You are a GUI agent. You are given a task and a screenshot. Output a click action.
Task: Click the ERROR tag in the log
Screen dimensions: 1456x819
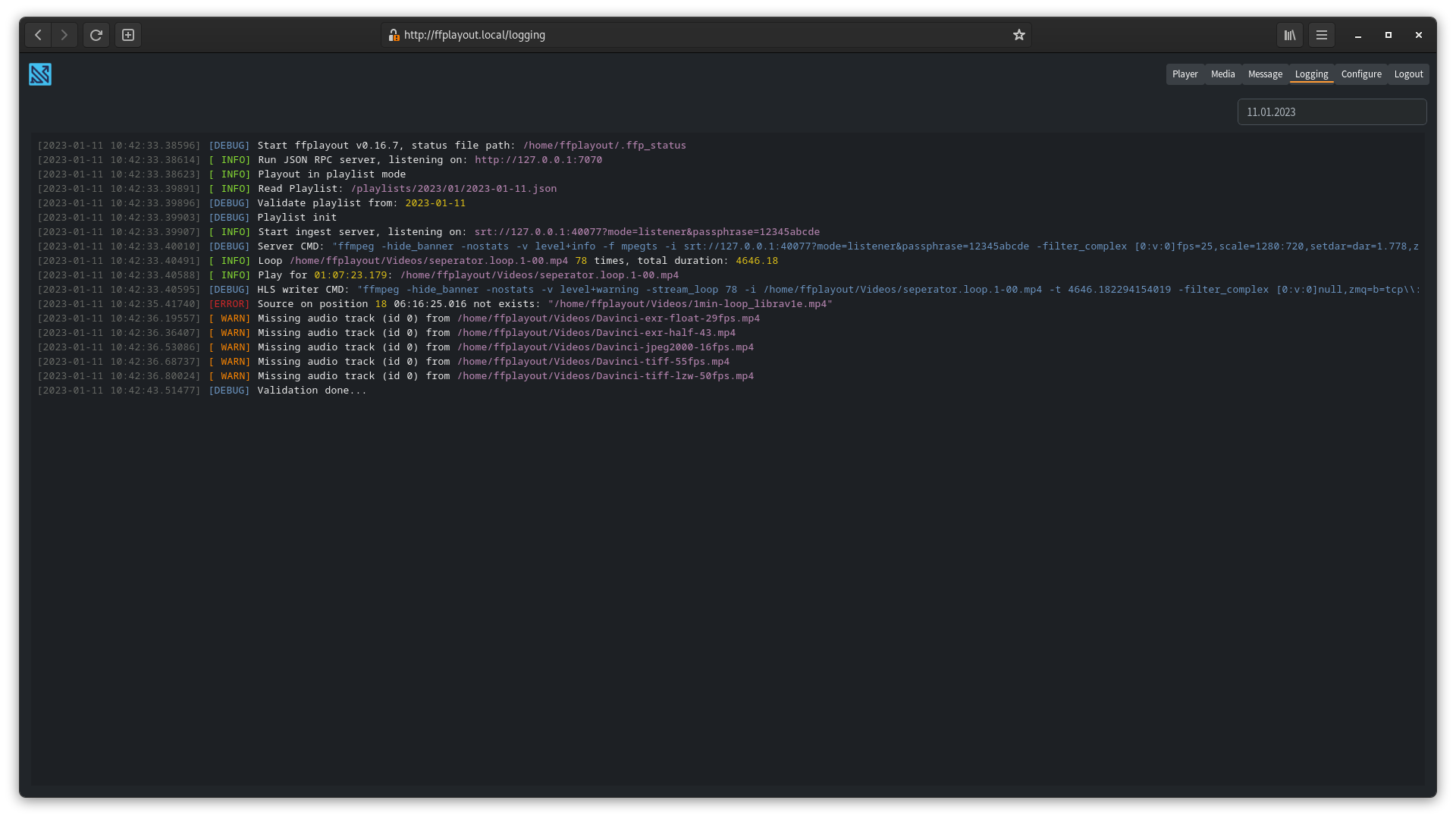[229, 304]
